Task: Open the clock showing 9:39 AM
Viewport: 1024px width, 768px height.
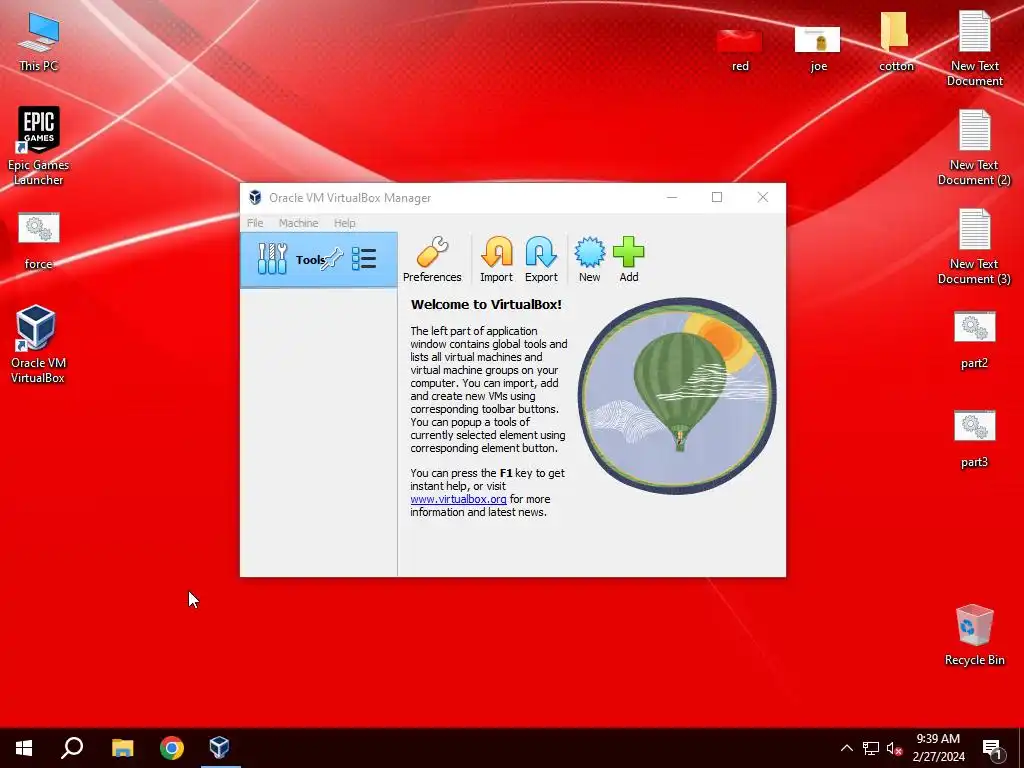Action: [938, 748]
